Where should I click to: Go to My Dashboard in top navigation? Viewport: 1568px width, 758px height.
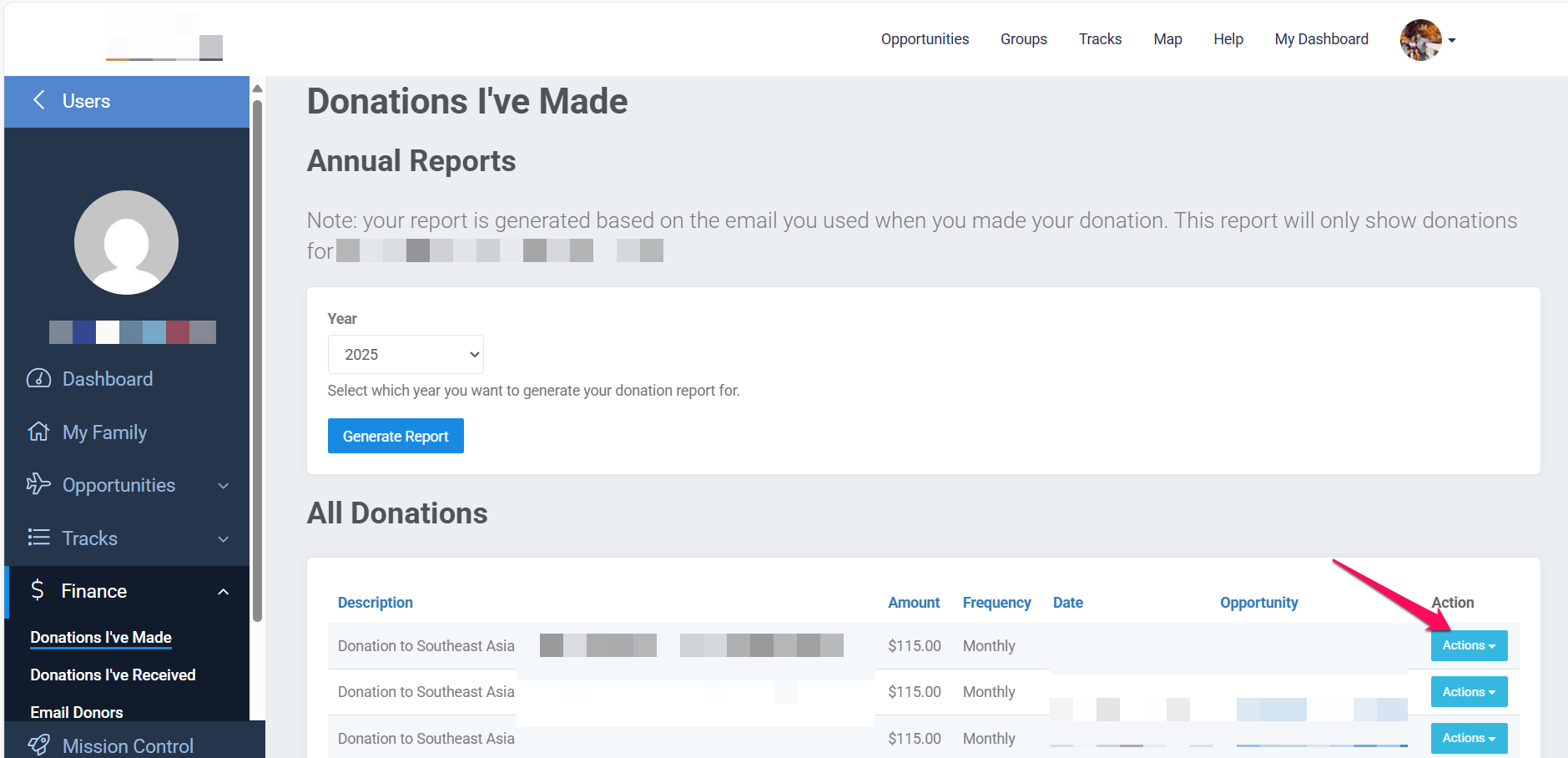(x=1322, y=39)
